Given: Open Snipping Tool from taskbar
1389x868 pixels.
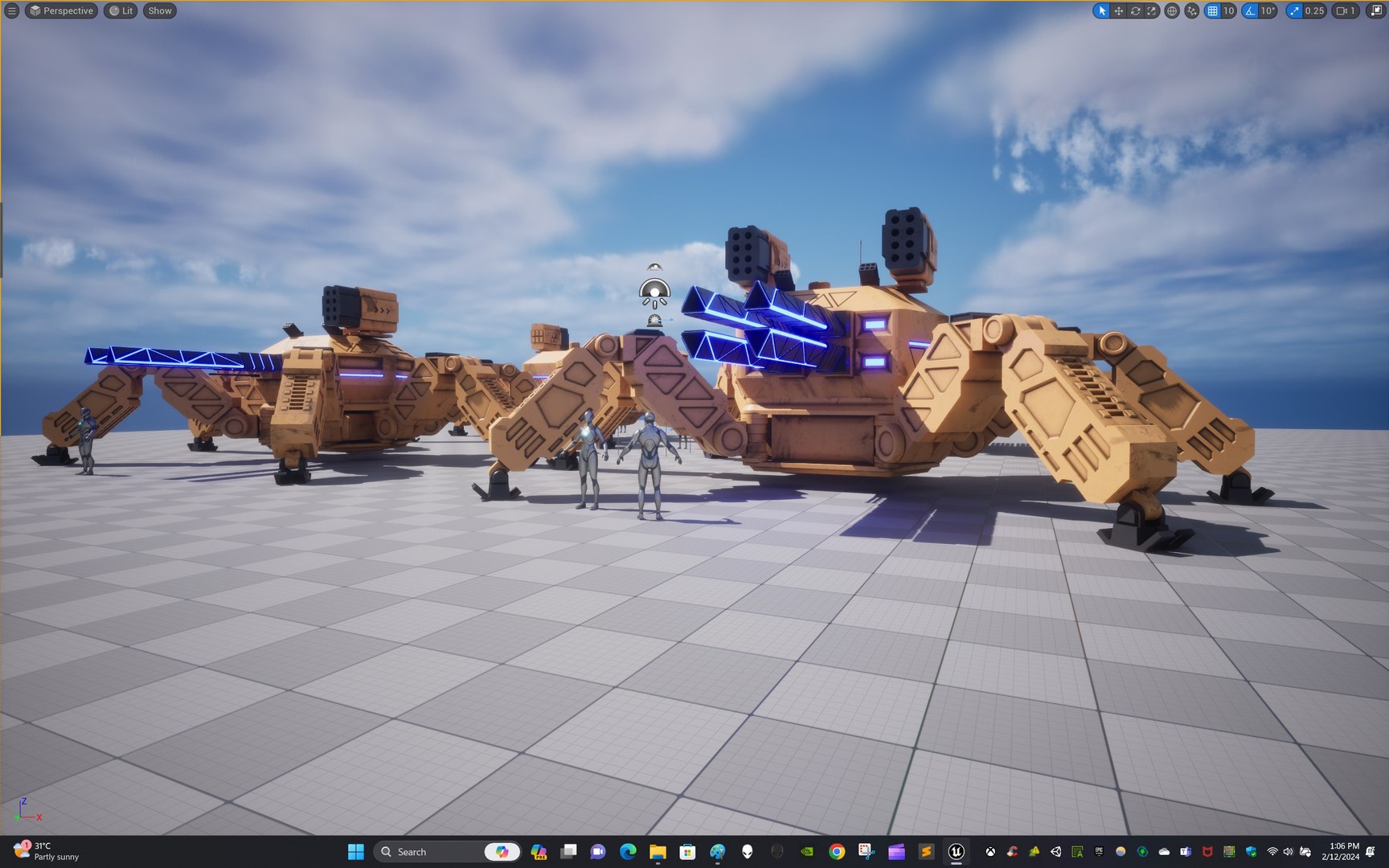Looking at the screenshot, I should pyautogui.click(x=867, y=851).
